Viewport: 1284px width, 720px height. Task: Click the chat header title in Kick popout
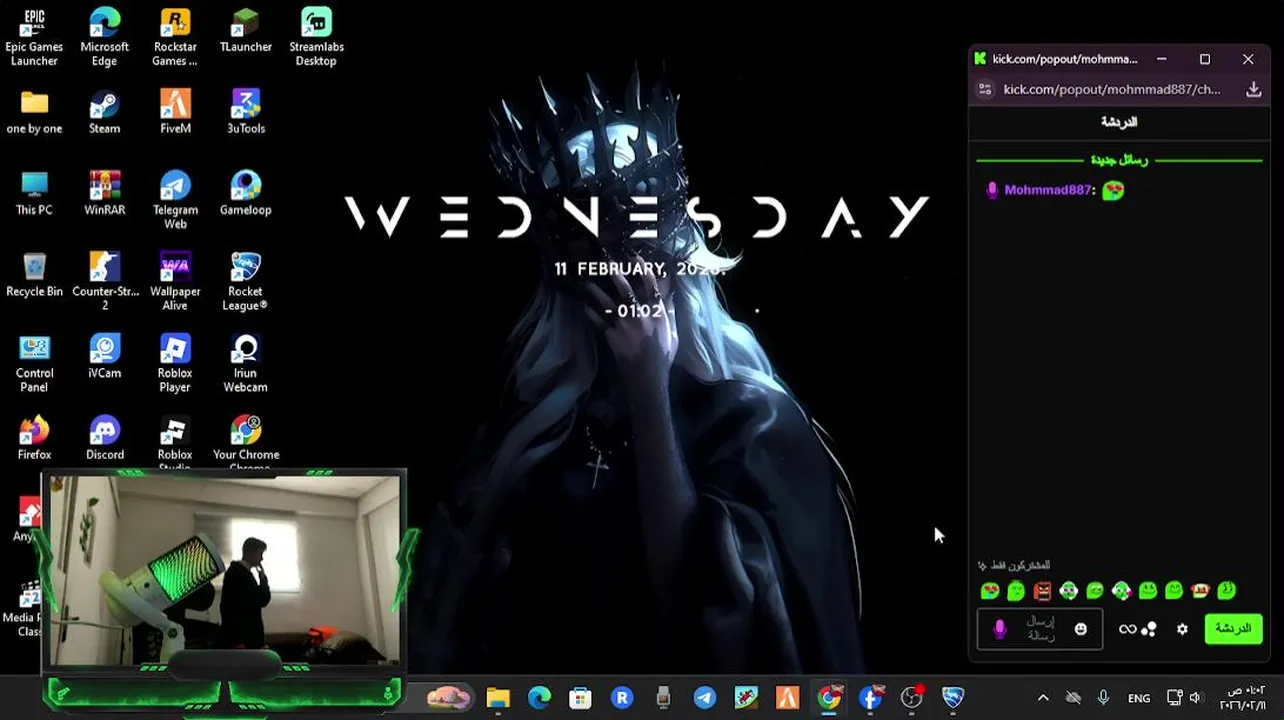pyautogui.click(x=1119, y=122)
